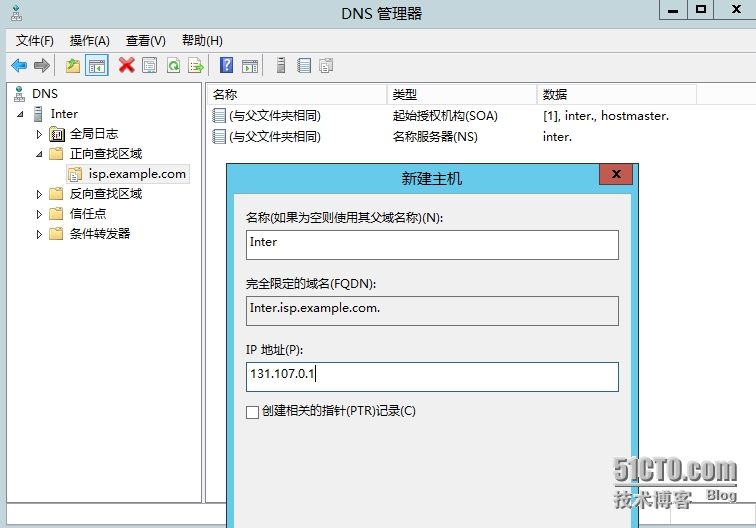Screen dimensions: 756x528
Task: Close the 新建主机 dialog
Action: click(616, 174)
